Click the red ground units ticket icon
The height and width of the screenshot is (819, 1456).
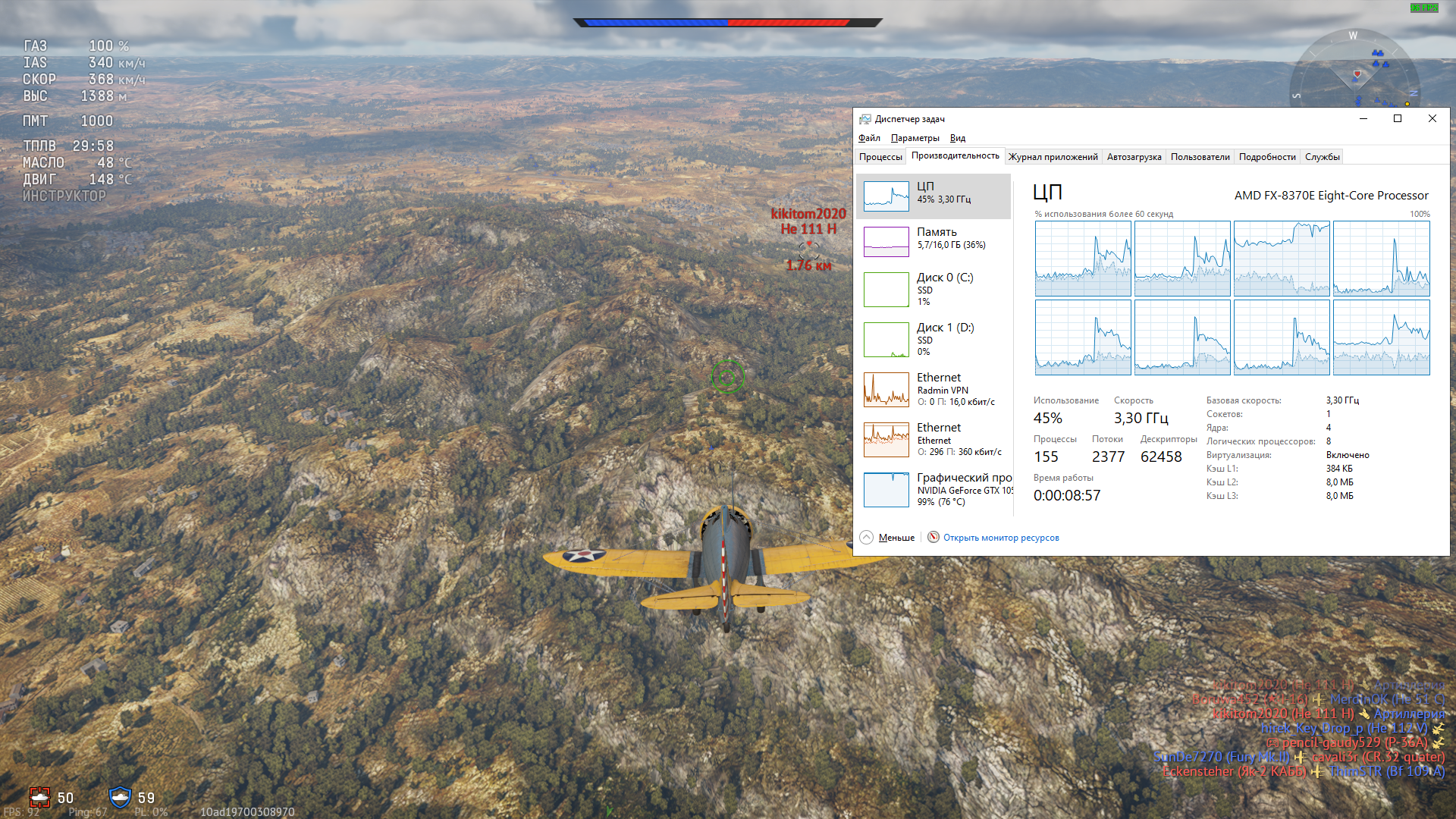tap(39, 797)
